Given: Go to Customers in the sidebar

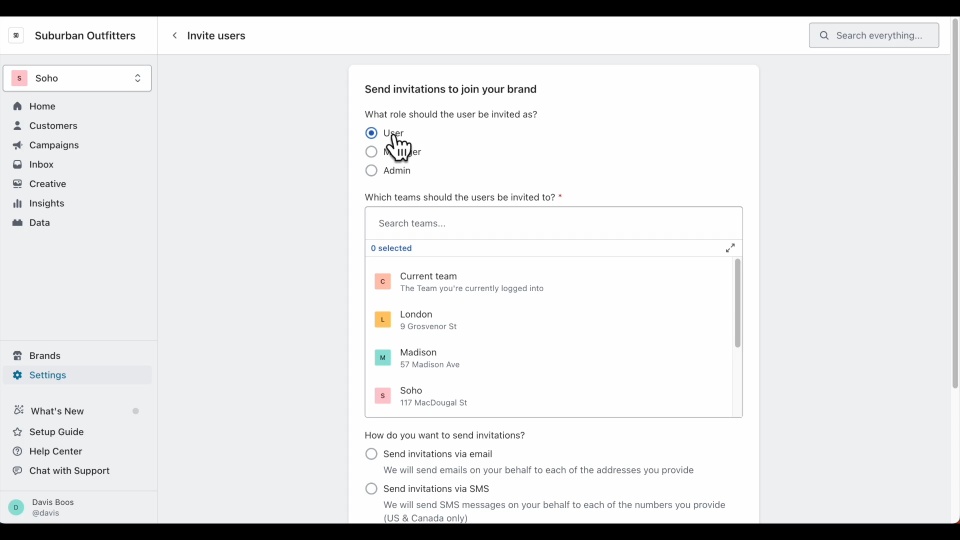Looking at the screenshot, I should pyautogui.click(x=53, y=126).
